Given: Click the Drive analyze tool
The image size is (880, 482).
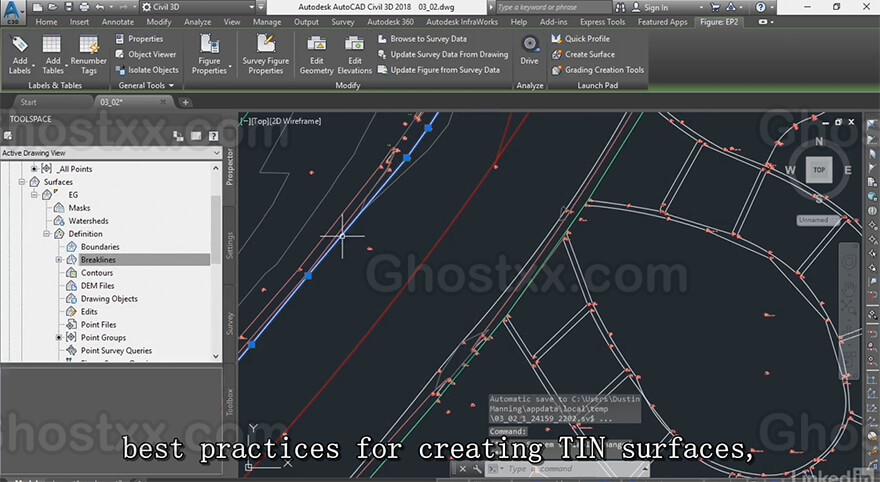Looking at the screenshot, I should coord(529,50).
